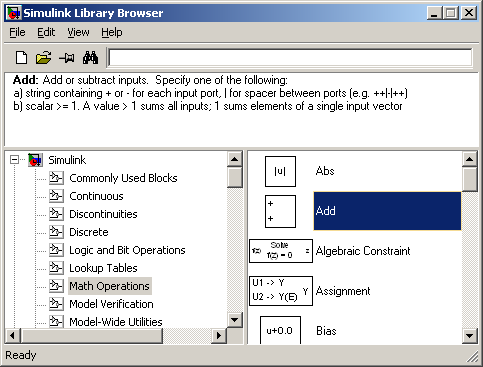Select the Continuous library
The image size is (483, 367).
point(96,196)
